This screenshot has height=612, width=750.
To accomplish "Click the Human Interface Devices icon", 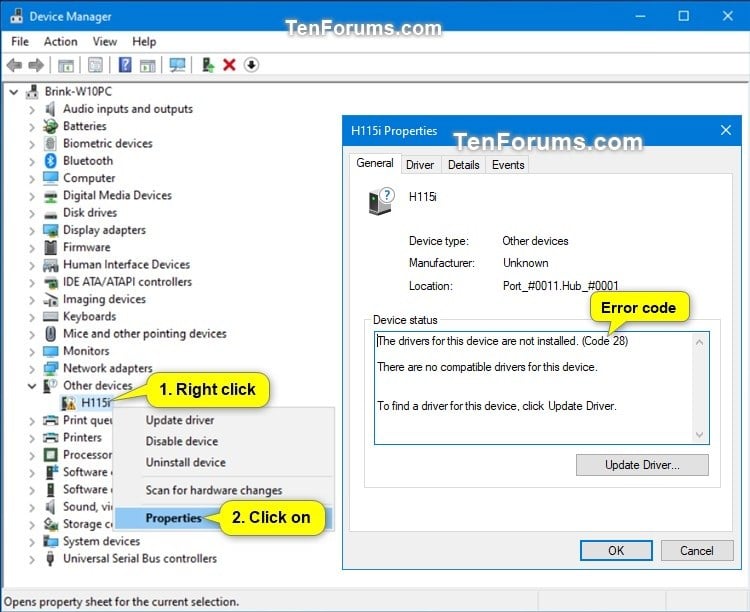I will coord(50,265).
